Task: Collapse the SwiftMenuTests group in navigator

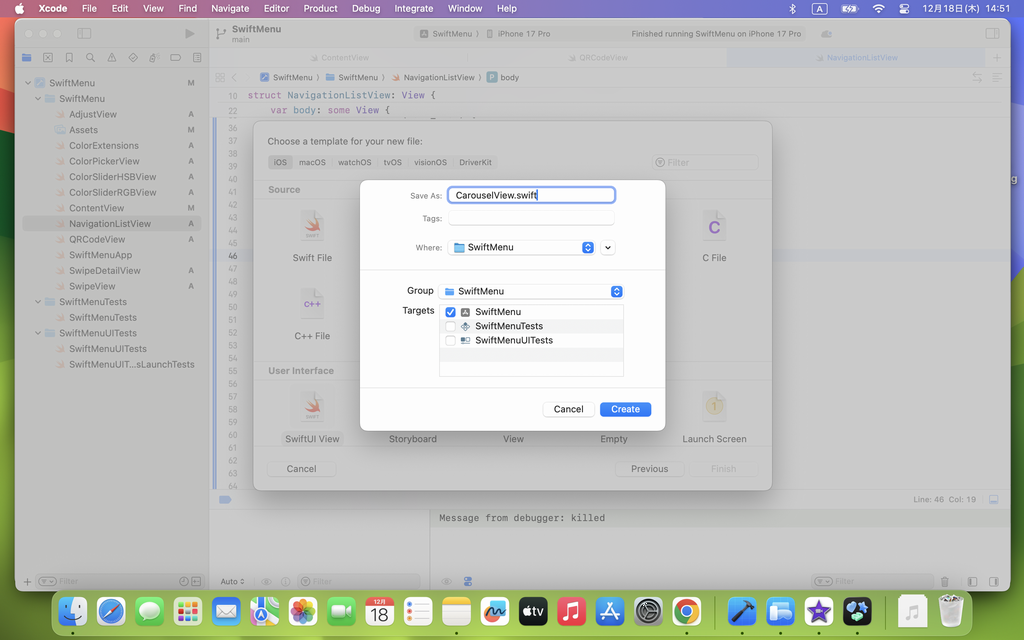Action: click(39, 302)
